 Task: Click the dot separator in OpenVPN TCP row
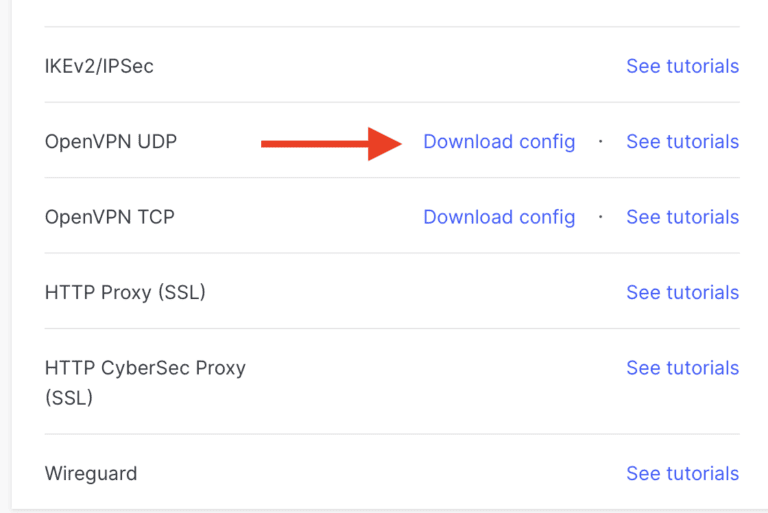(x=601, y=217)
